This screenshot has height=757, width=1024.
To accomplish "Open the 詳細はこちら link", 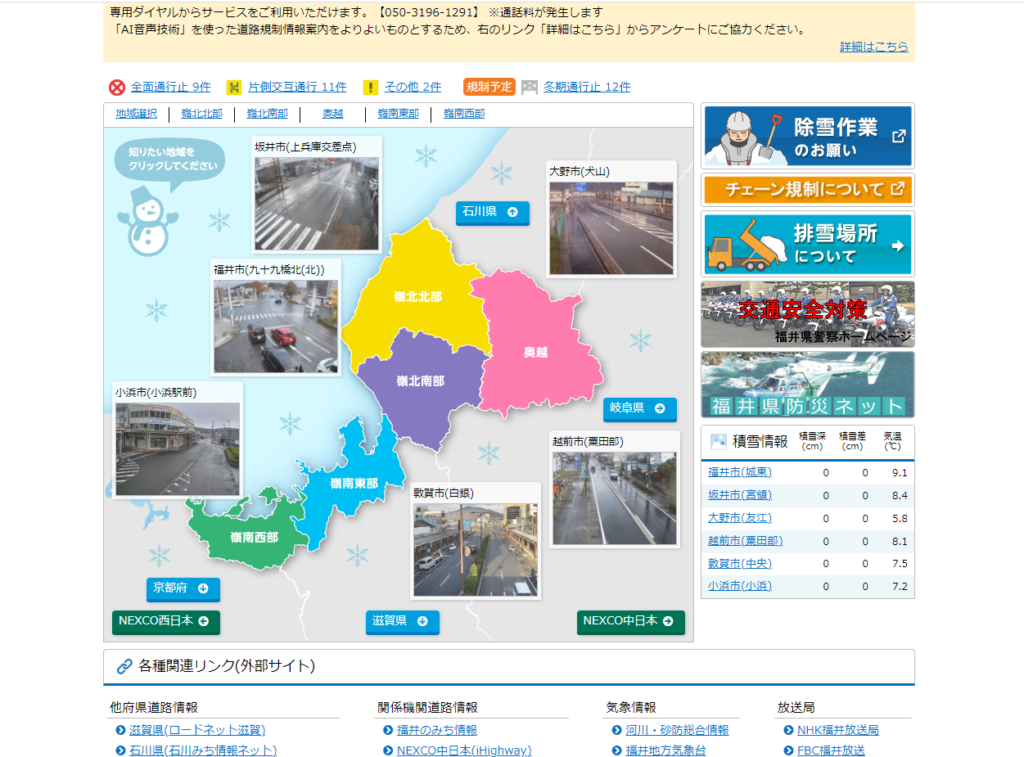I will tap(874, 47).
